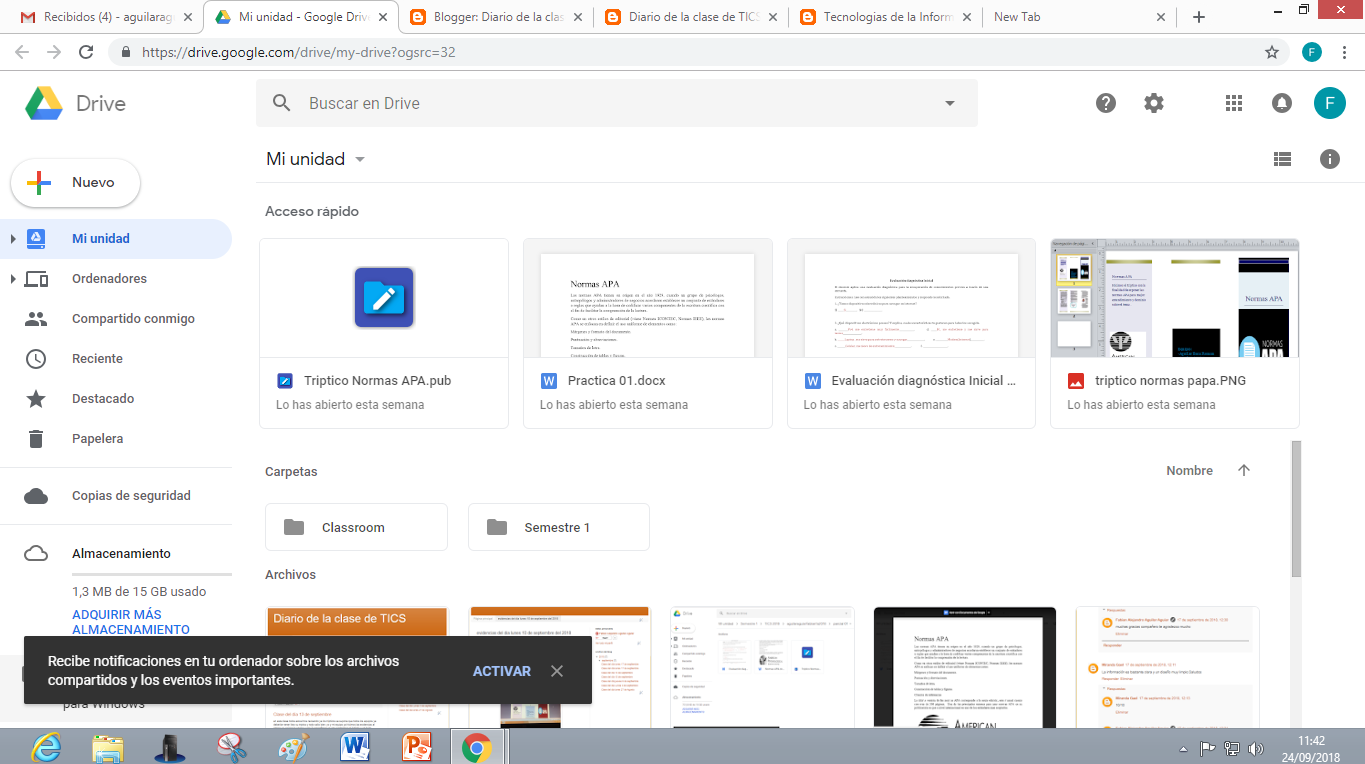Show details with the info icon
Image resolution: width=1365 pixels, height=764 pixels.
(1330, 159)
